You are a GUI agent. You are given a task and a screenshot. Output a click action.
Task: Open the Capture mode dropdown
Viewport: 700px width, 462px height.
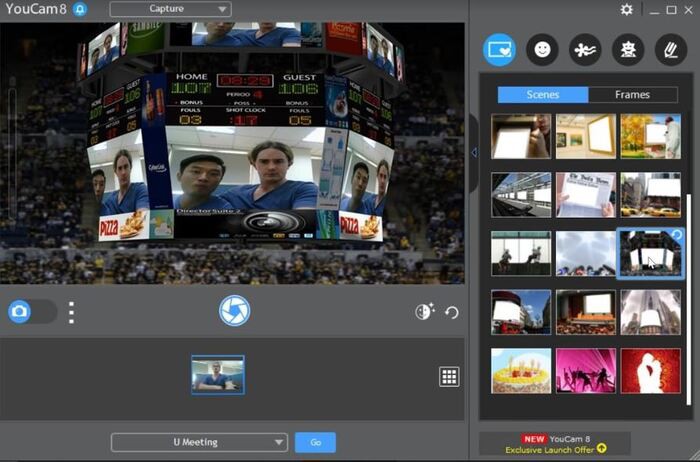pos(170,9)
